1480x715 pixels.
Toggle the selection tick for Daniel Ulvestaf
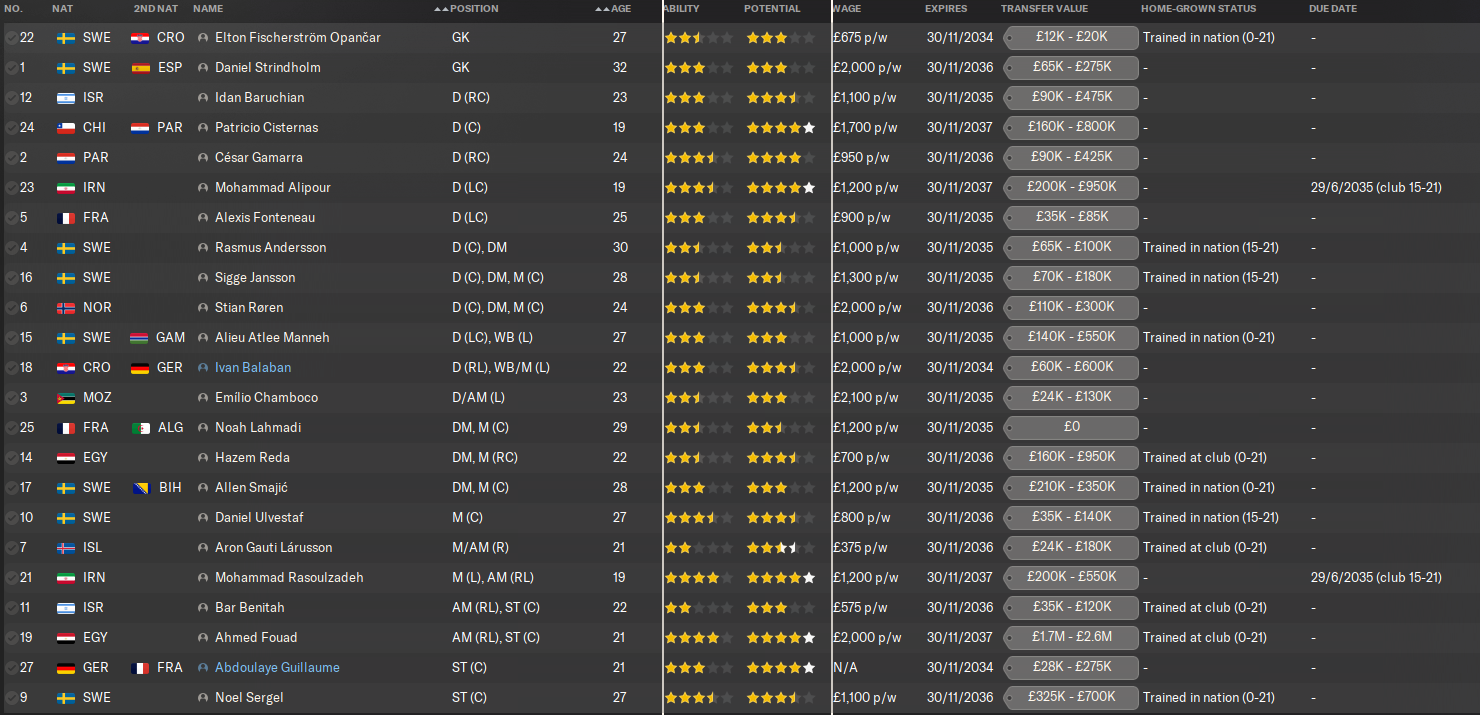(11, 518)
